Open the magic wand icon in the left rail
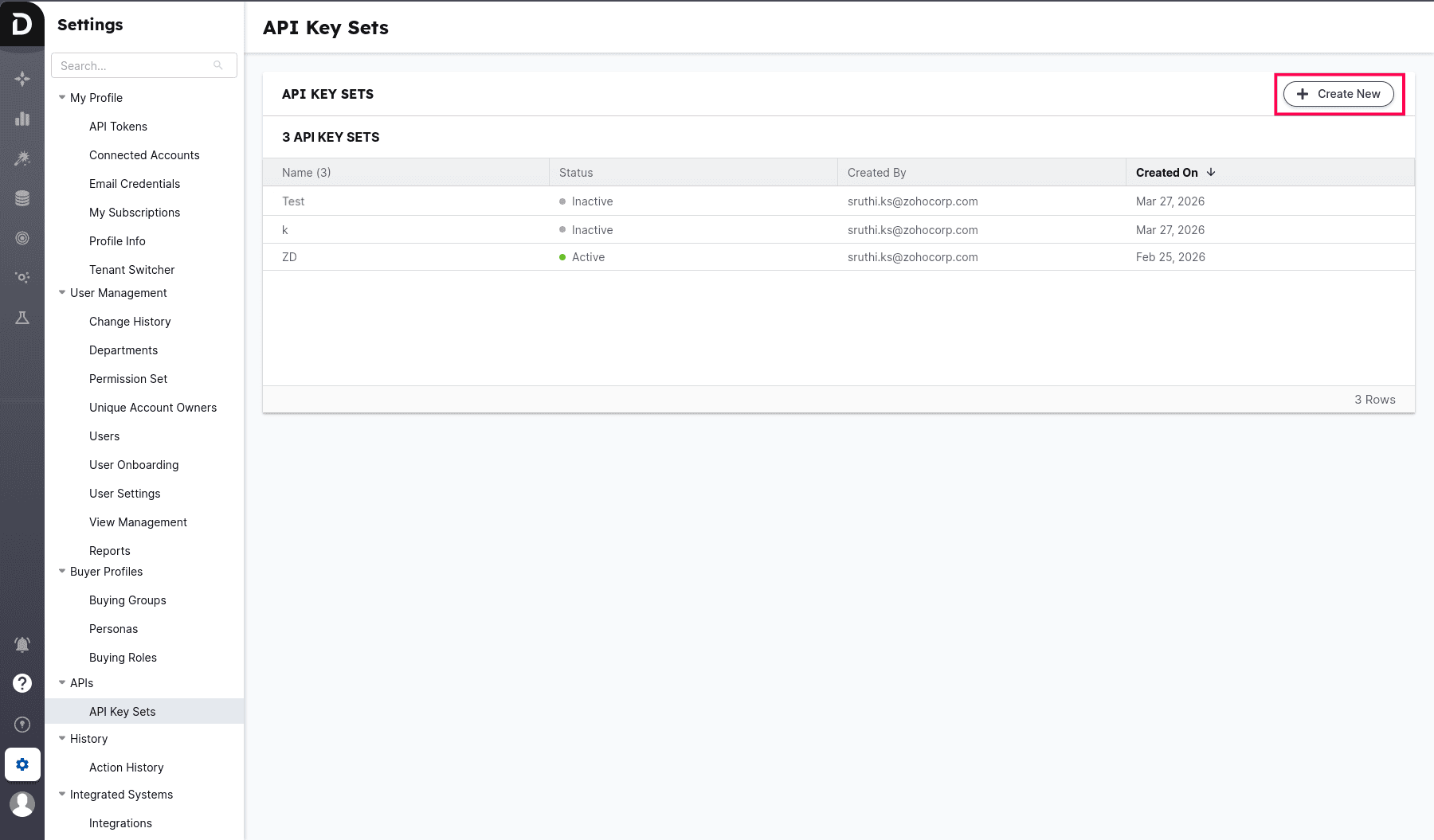 (x=22, y=158)
